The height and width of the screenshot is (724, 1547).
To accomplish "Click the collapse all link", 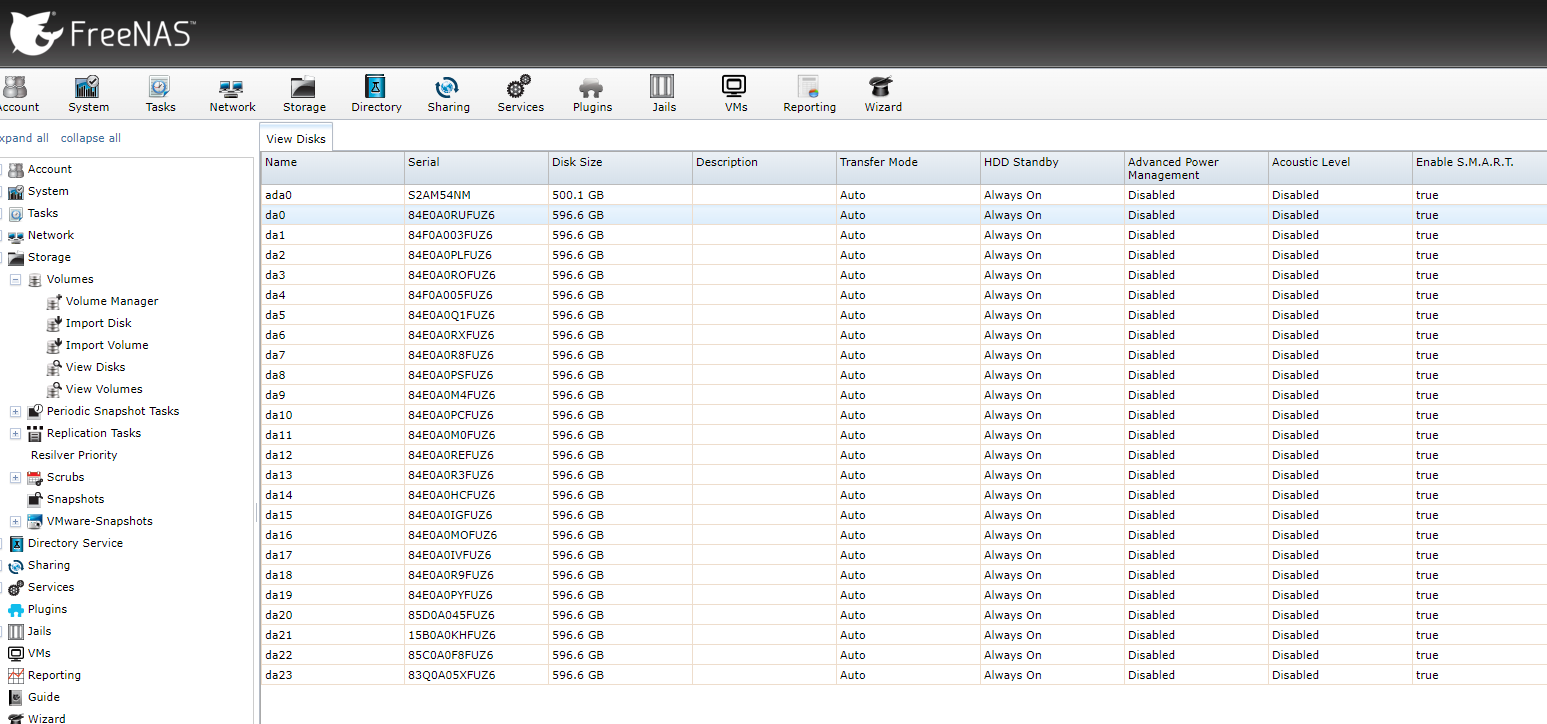I will [x=90, y=138].
